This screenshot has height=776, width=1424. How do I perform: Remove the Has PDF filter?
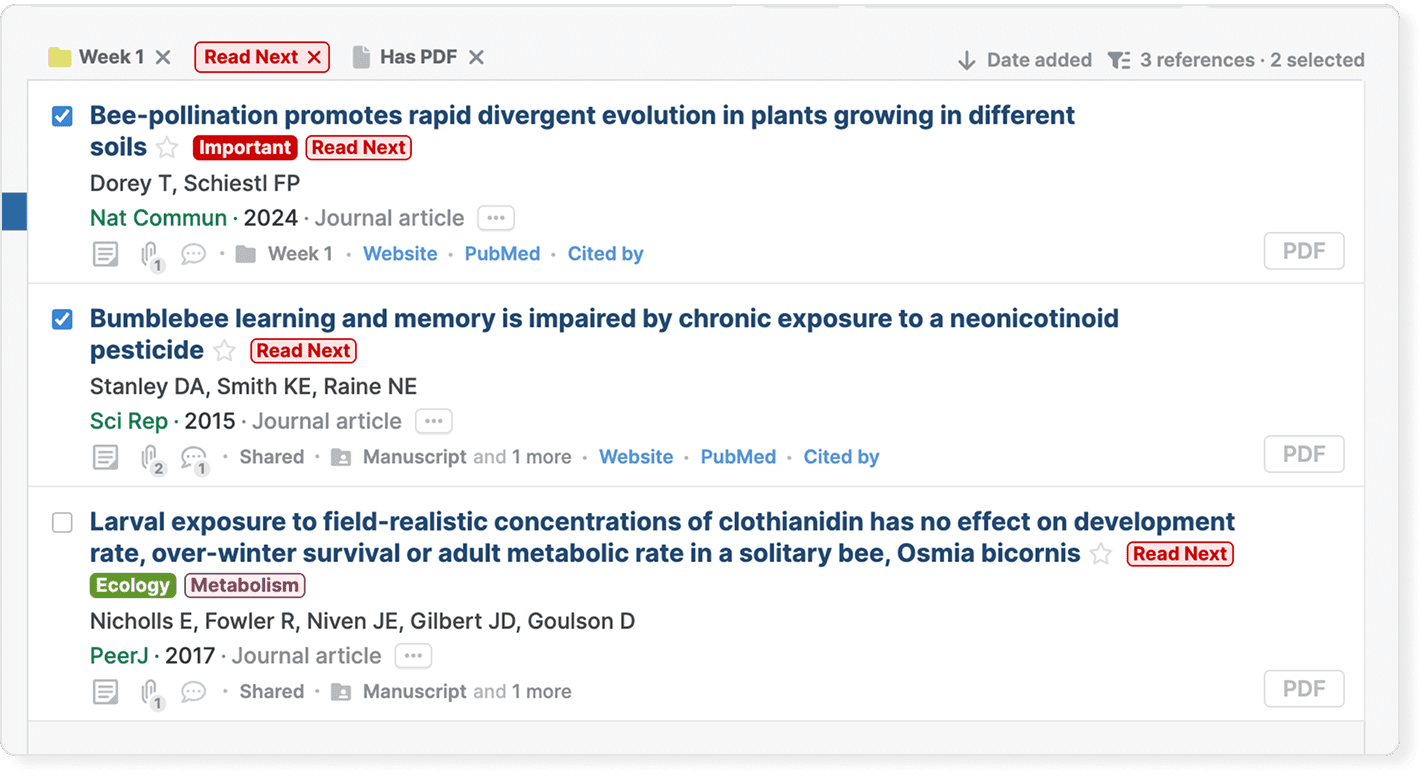tap(477, 57)
